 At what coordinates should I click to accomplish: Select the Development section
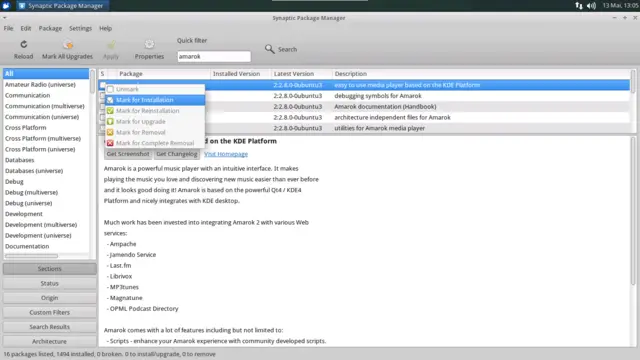click(x=46, y=214)
